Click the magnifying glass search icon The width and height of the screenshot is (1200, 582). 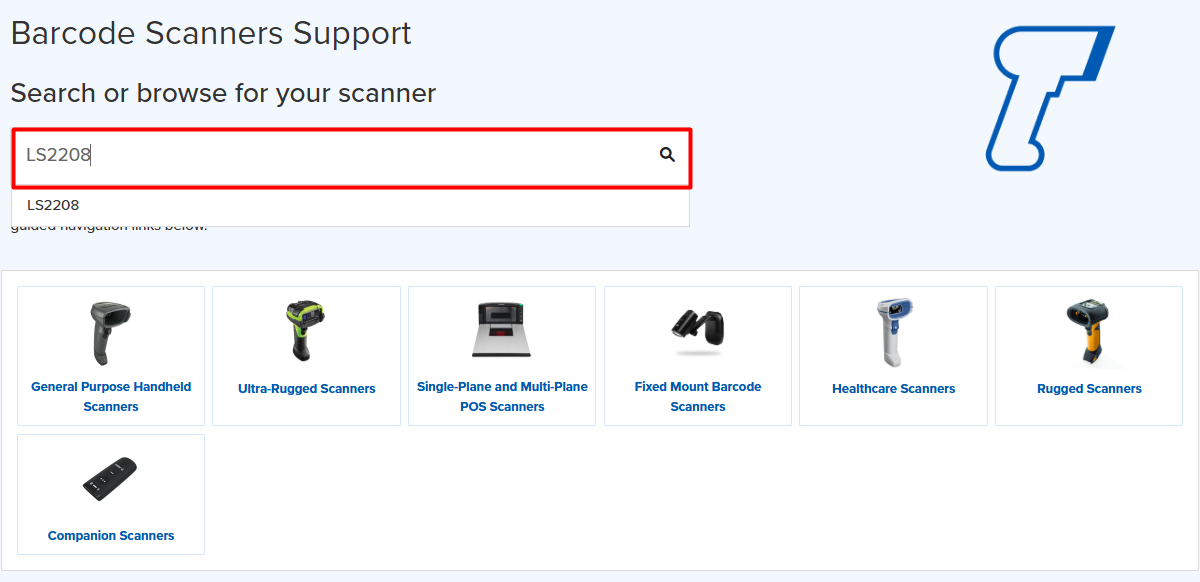pyautogui.click(x=667, y=155)
